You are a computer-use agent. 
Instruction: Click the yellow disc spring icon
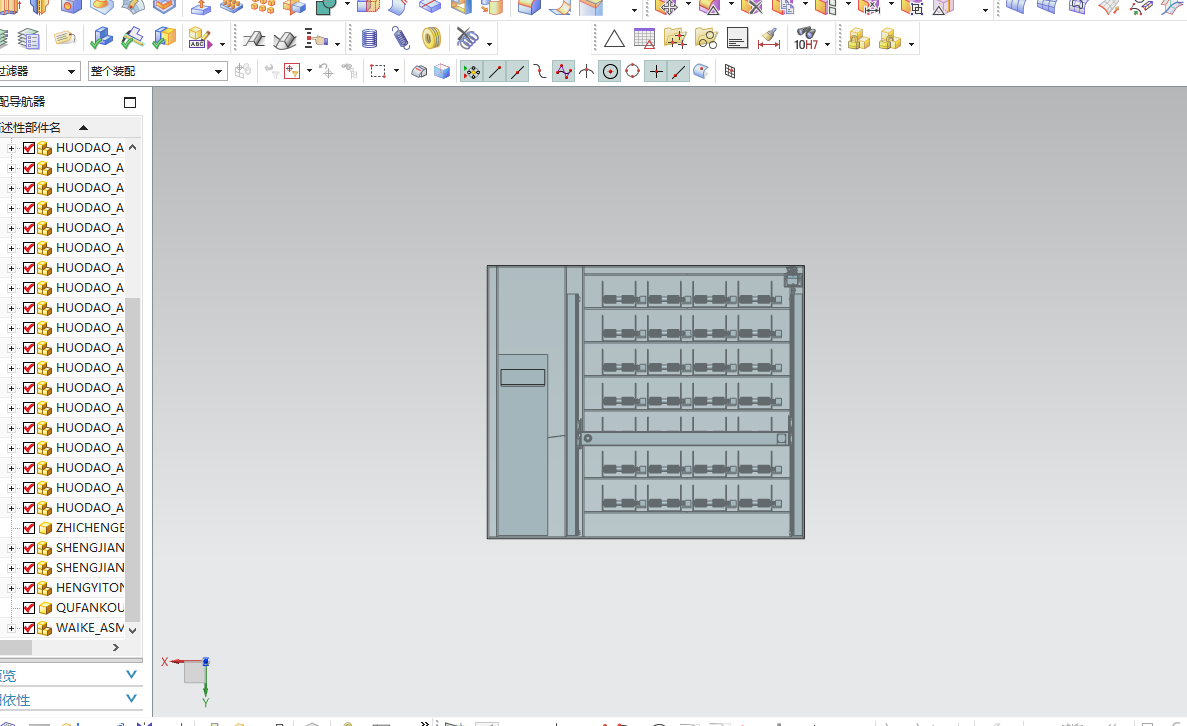(431, 39)
